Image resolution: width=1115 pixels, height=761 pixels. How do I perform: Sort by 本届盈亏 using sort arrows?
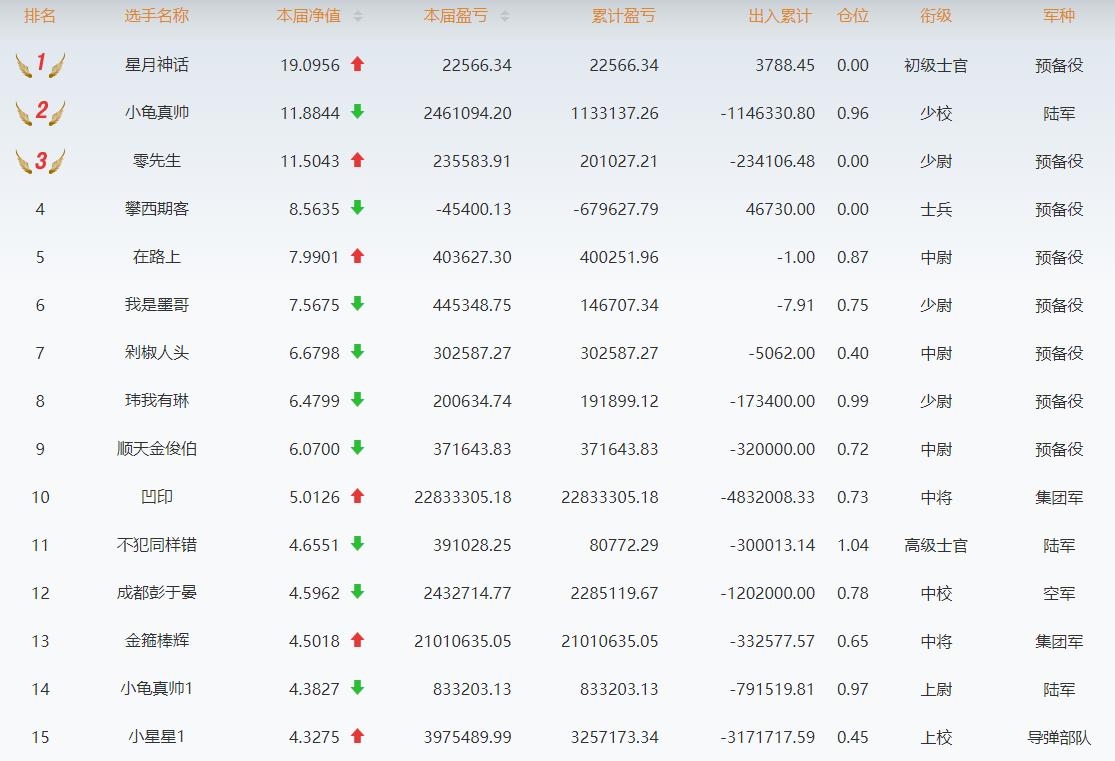(505, 16)
